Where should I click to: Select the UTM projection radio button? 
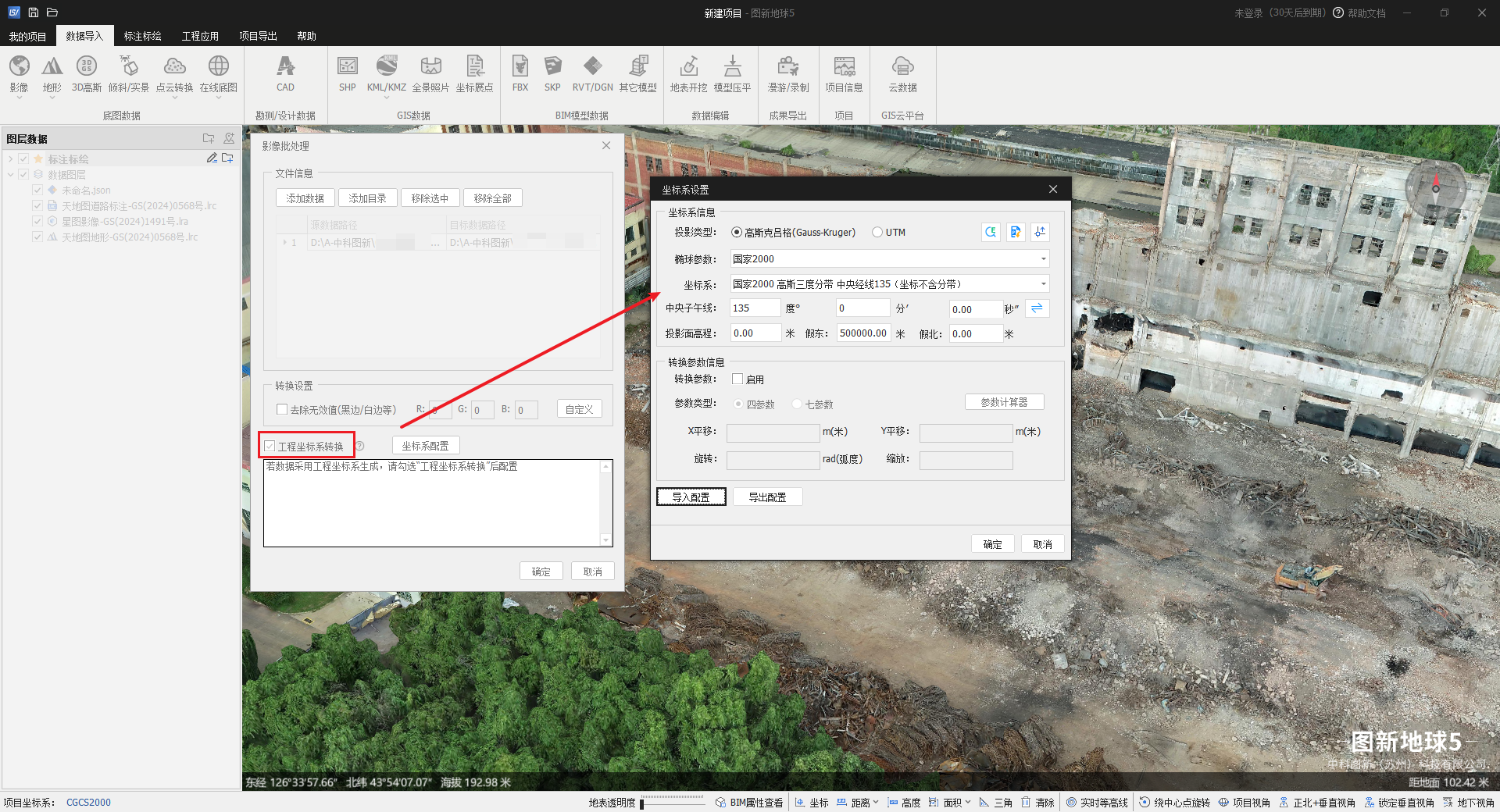[x=877, y=233]
